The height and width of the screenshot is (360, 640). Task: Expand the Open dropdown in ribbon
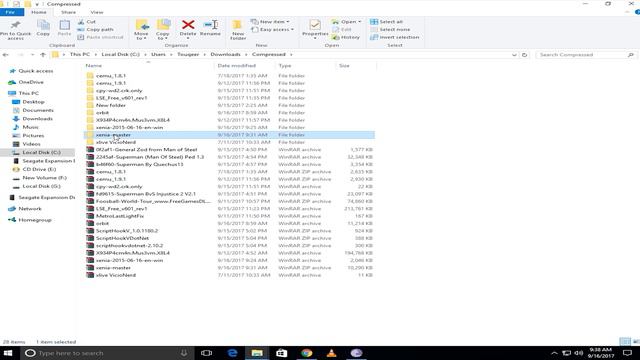coord(346,22)
